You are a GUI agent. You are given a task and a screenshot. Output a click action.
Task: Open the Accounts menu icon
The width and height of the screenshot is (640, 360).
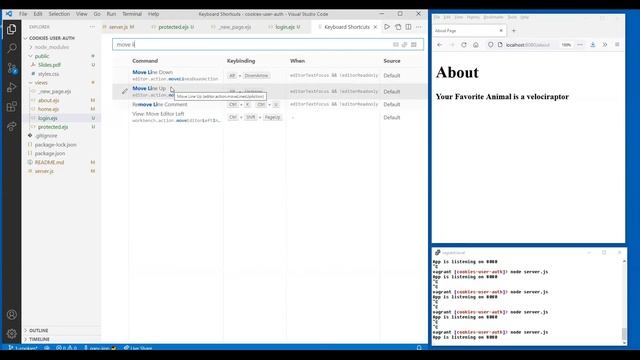(x=12, y=315)
